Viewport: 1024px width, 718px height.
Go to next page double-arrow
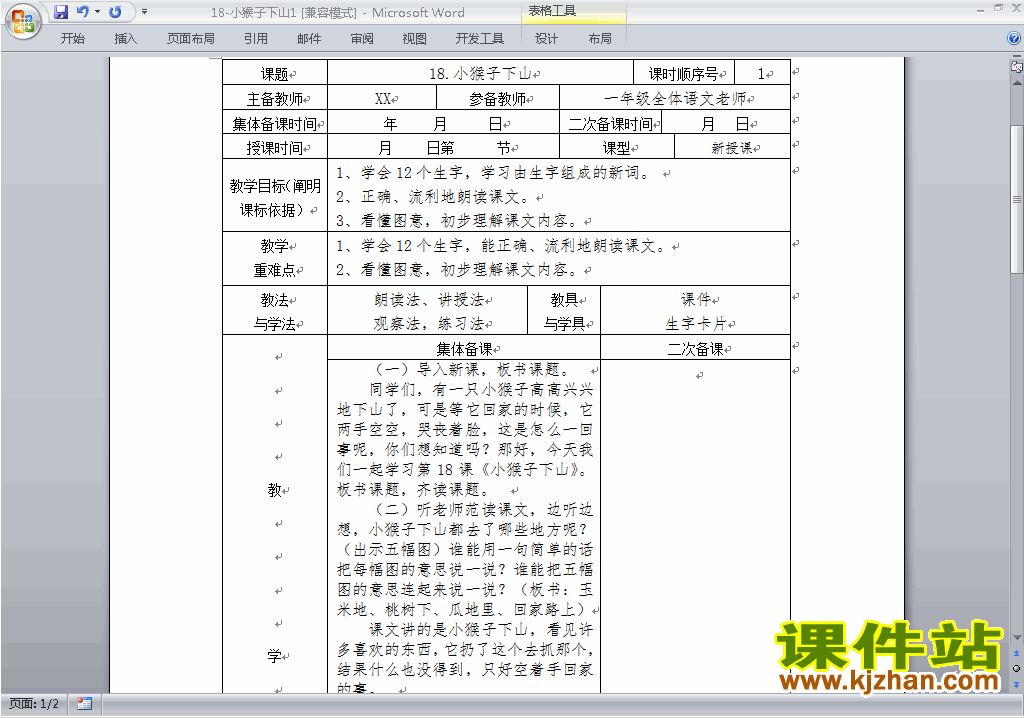coord(1016,684)
